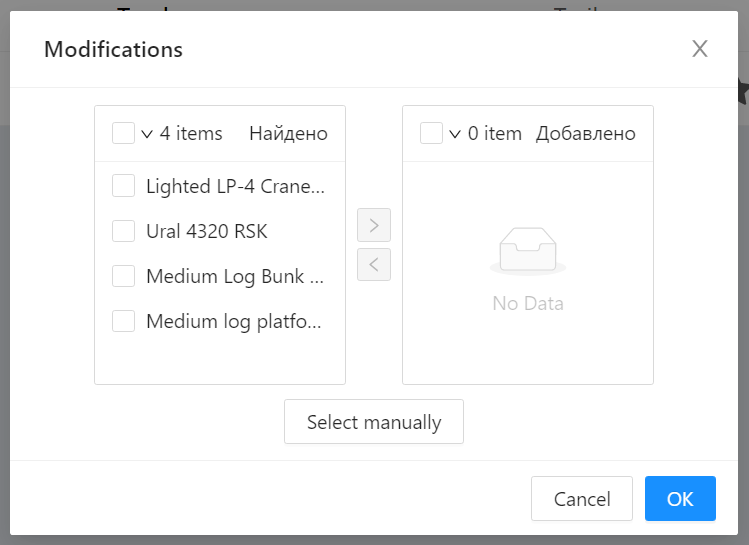Close the Modifications dialog with the X icon
Viewport: 749px width, 545px height.
(x=700, y=49)
